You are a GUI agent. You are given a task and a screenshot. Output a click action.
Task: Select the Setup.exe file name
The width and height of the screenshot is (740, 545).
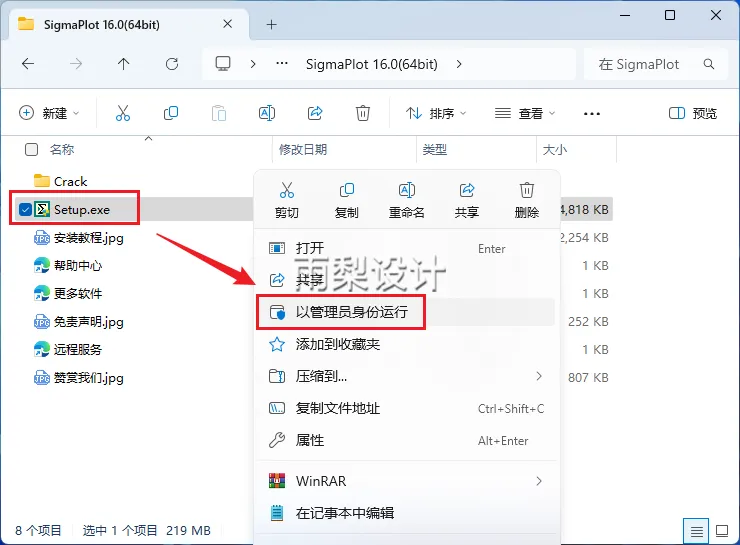82,210
